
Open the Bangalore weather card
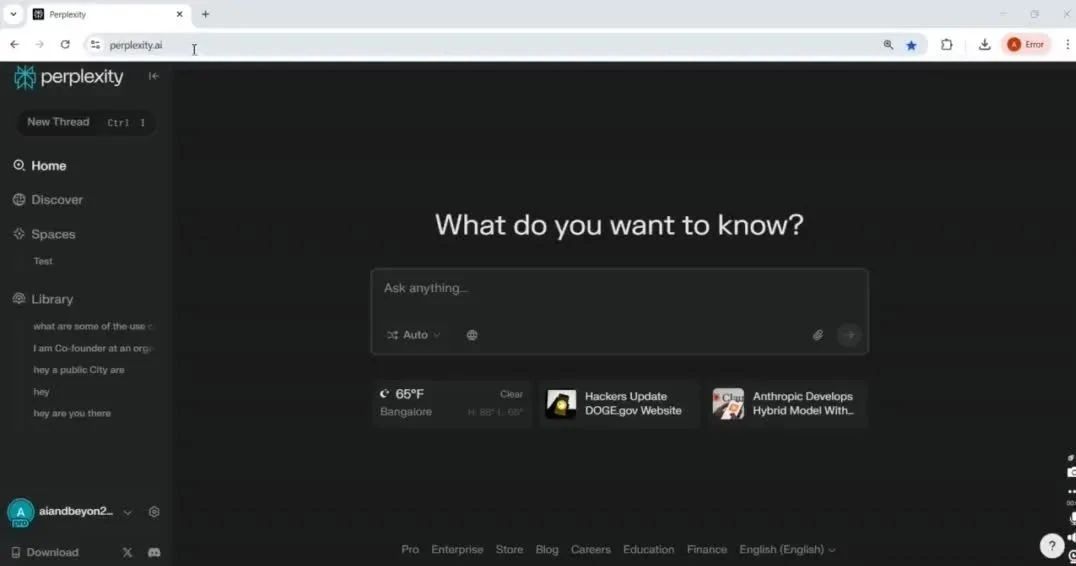click(452, 403)
